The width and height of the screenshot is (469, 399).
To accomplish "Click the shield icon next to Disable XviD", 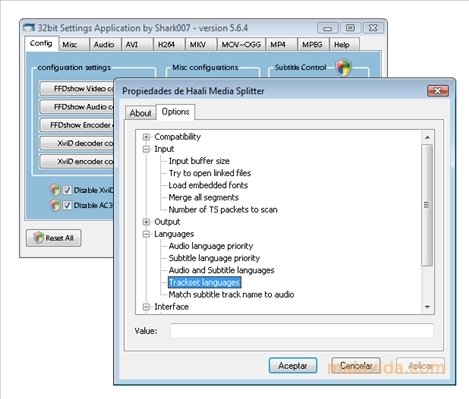I will click(55, 190).
